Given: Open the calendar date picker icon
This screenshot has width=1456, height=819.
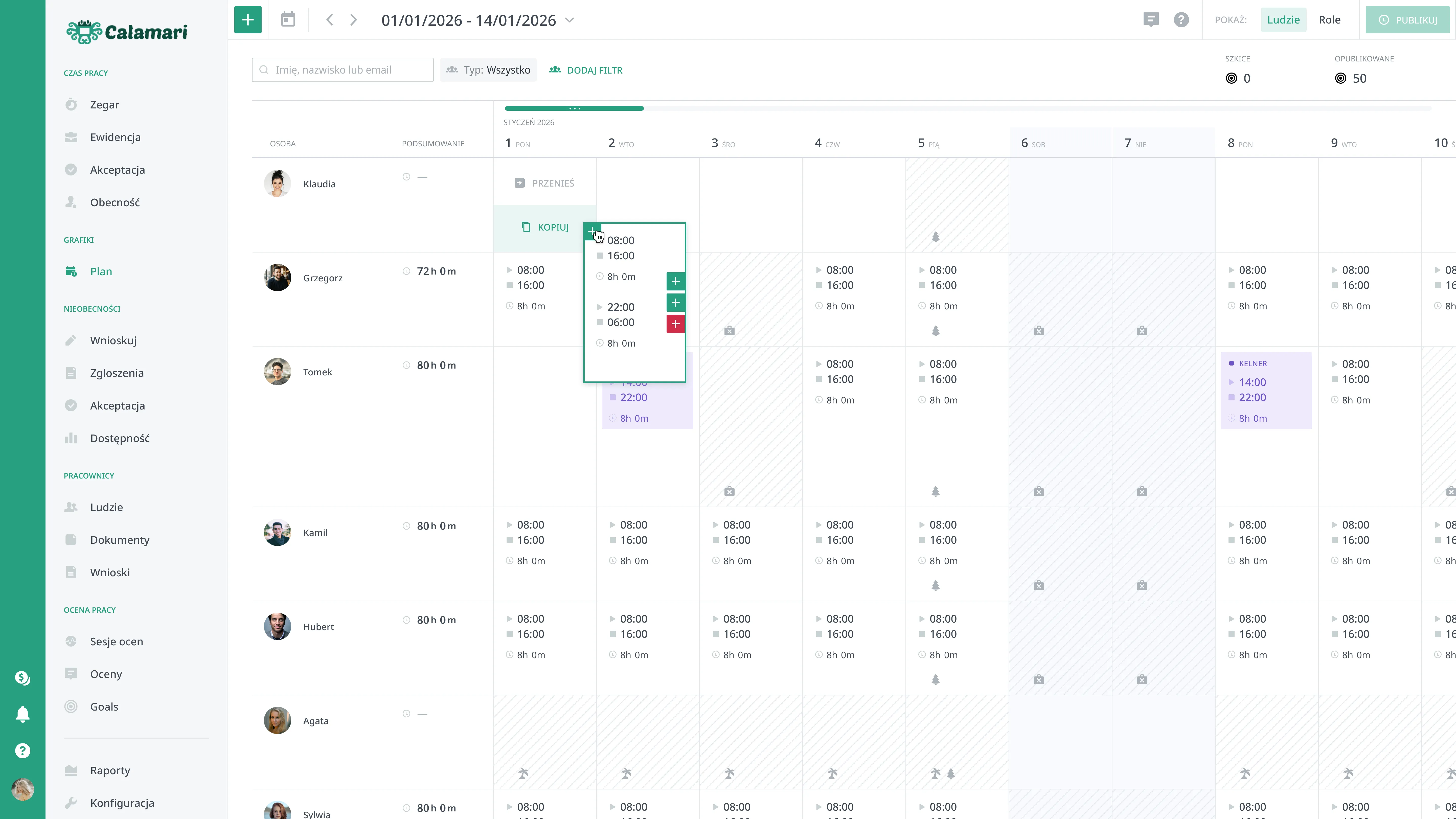Looking at the screenshot, I should (x=288, y=20).
